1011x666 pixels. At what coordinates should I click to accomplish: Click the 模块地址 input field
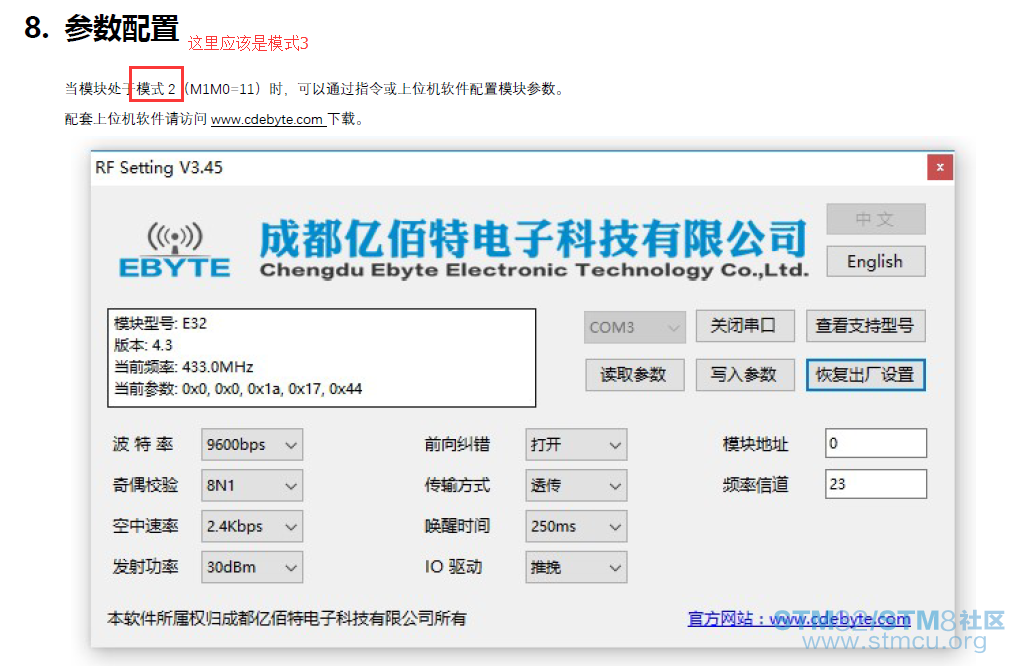[x=876, y=443]
